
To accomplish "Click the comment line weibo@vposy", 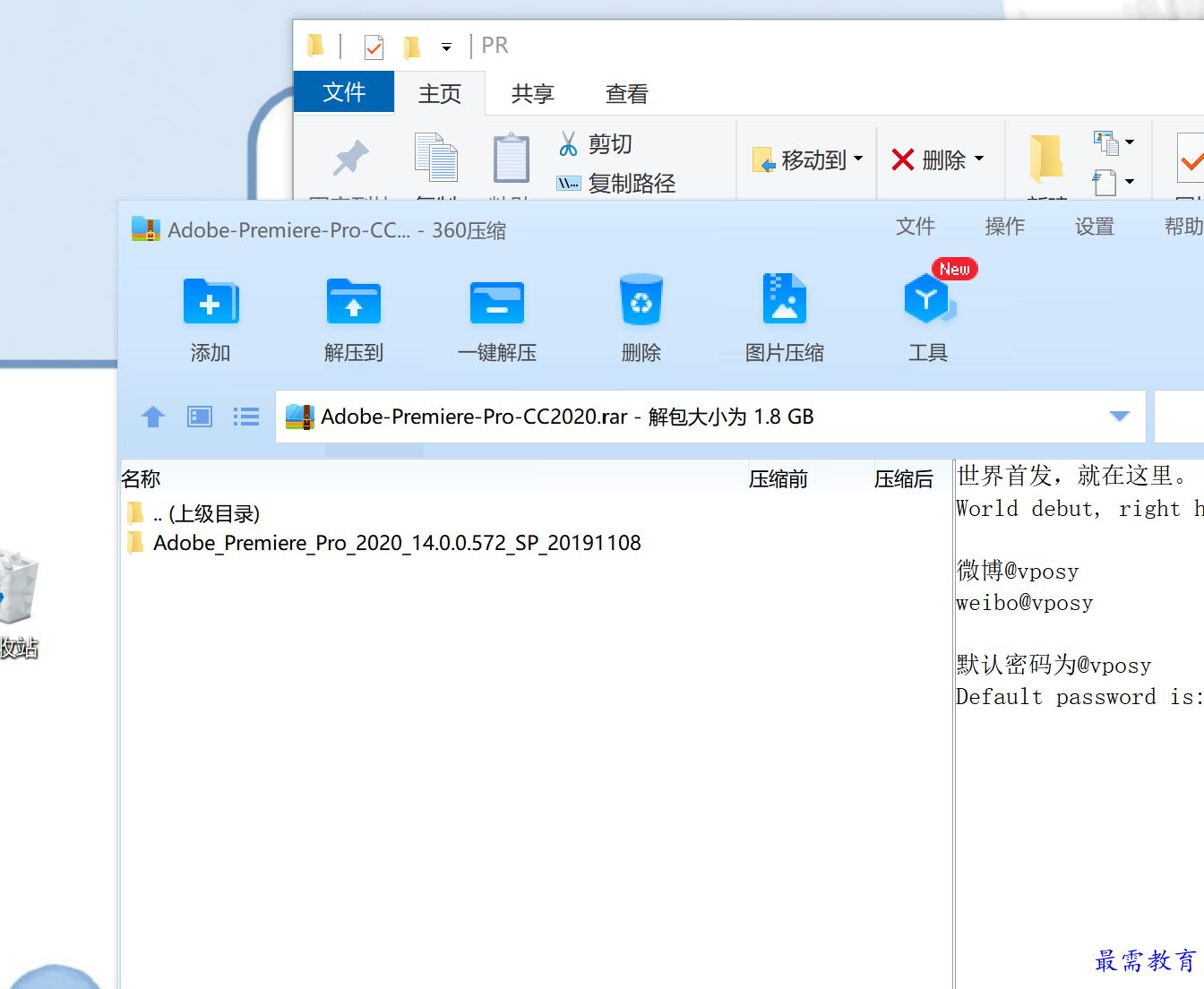I will click(x=1025, y=603).
